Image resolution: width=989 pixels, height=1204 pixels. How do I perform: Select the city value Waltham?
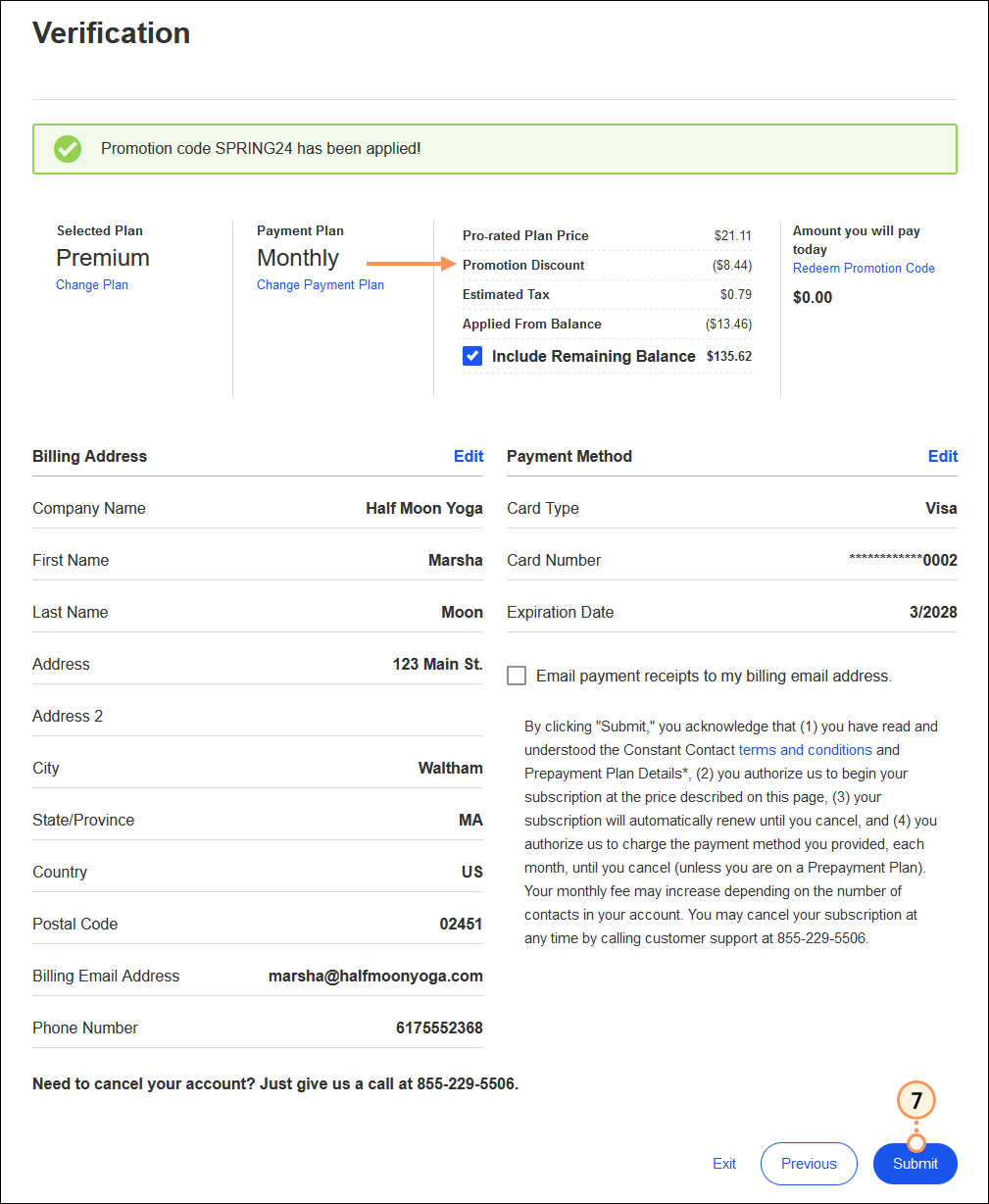click(451, 768)
